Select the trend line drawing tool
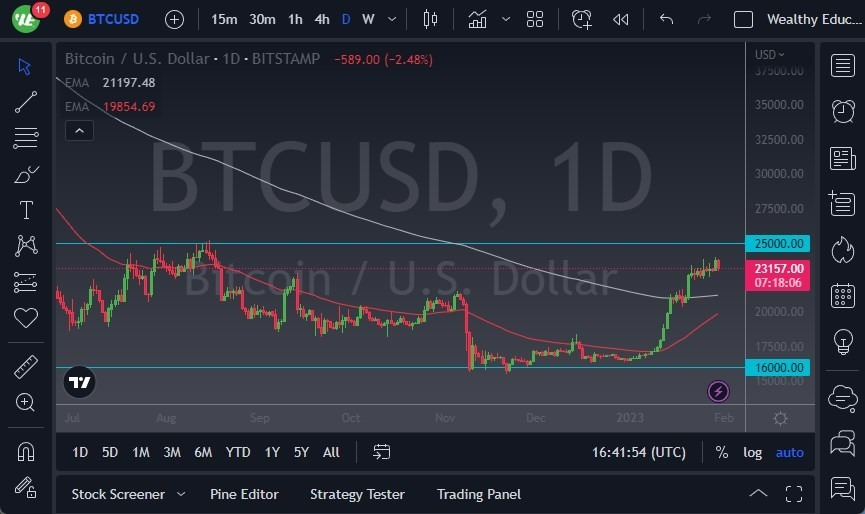The height and width of the screenshot is (514, 865). [26, 102]
